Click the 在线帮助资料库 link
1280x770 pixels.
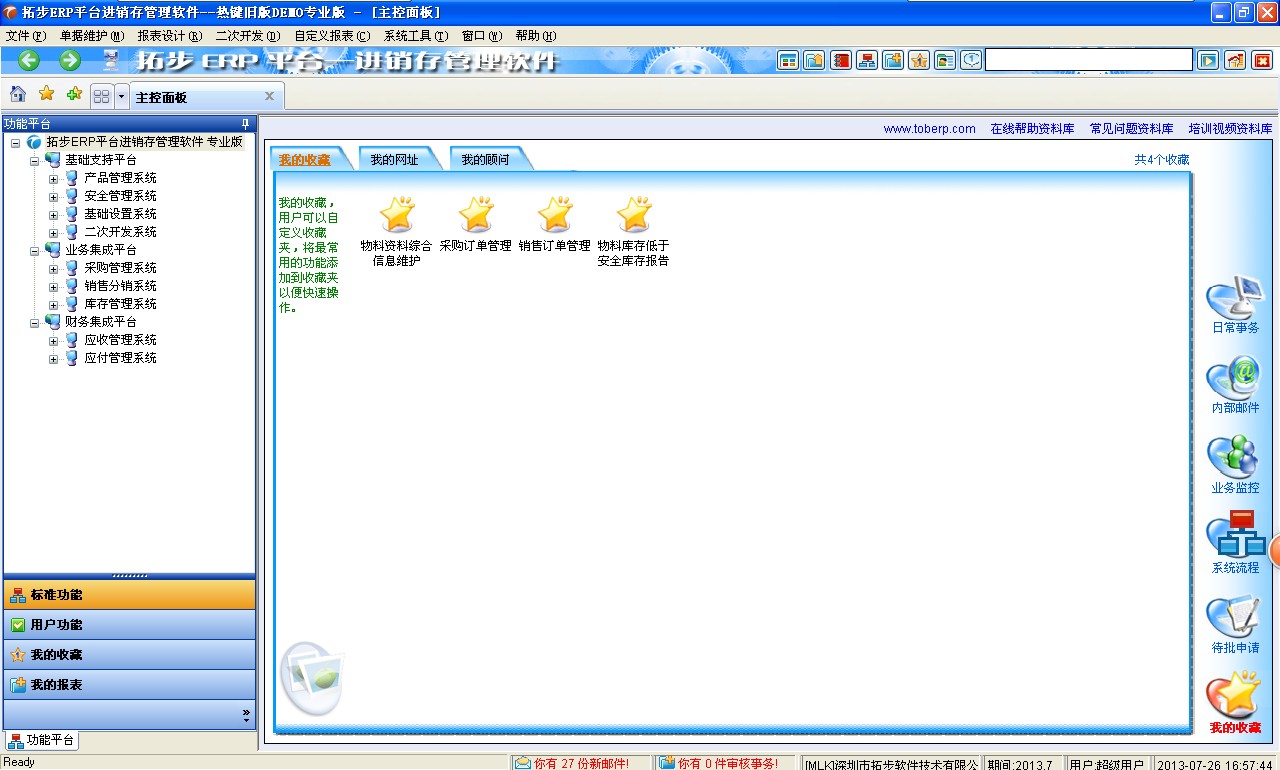tap(1032, 129)
